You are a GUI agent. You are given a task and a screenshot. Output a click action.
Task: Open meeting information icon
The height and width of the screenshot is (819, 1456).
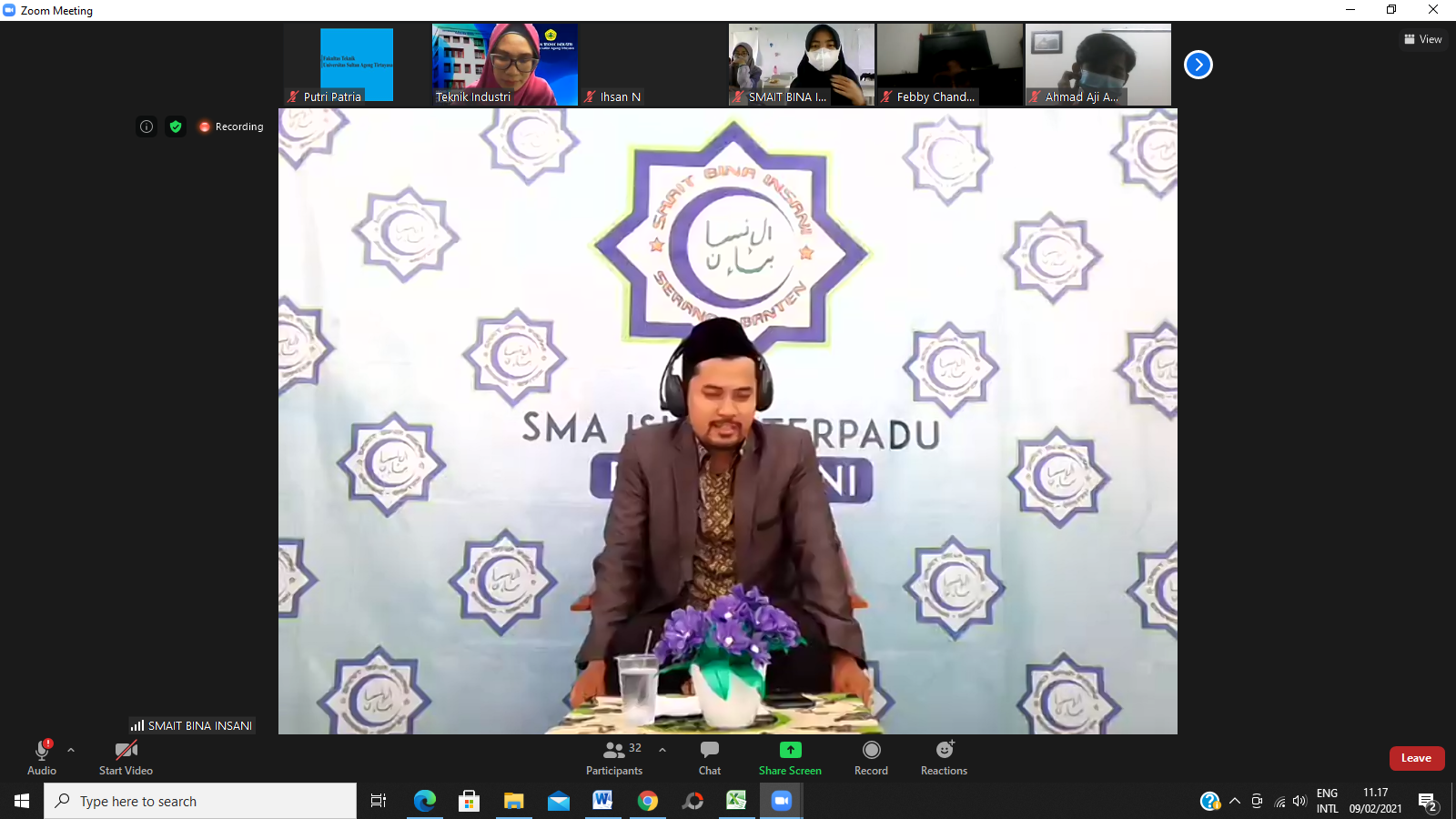[147, 126]
